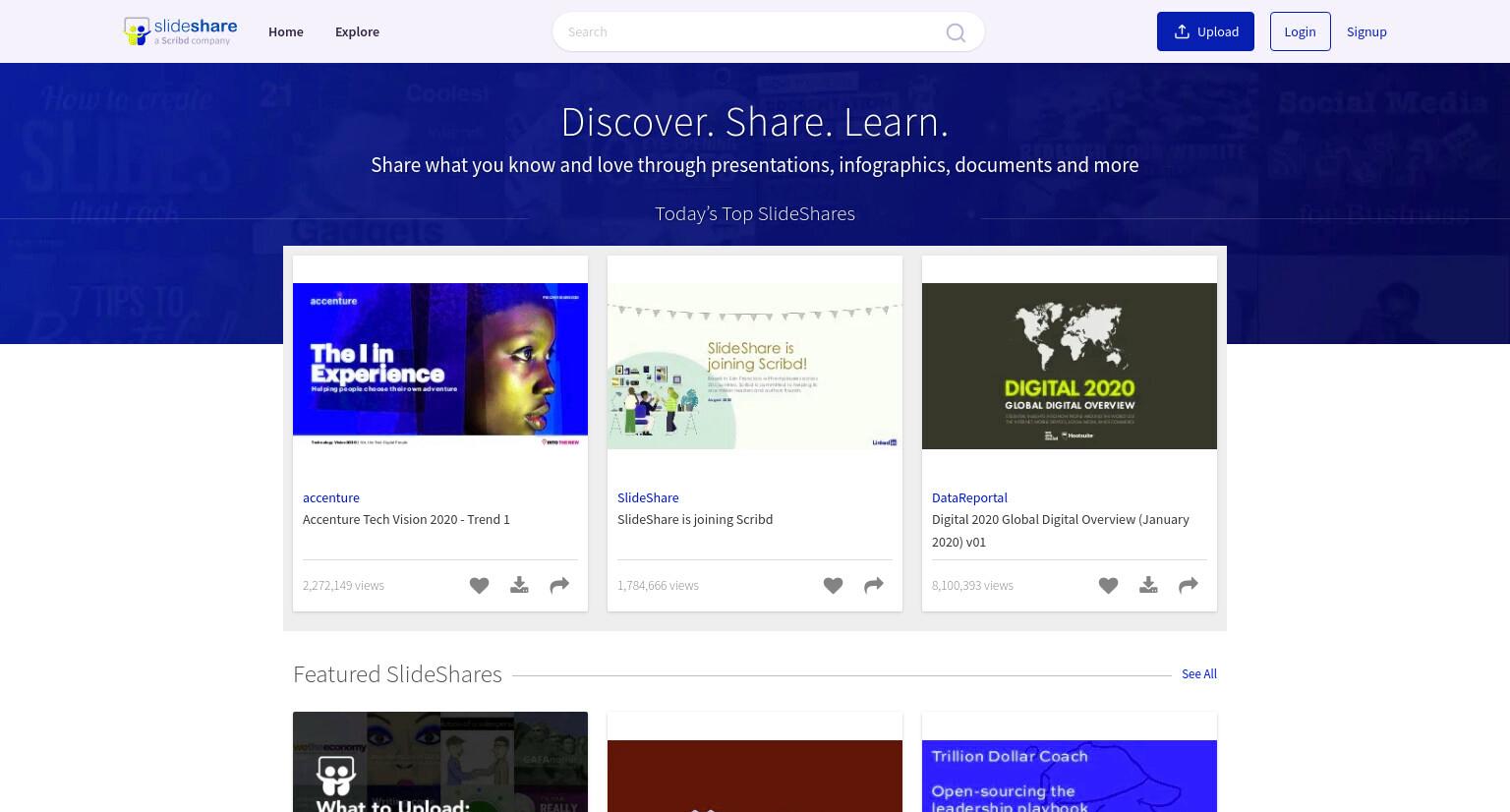1510x812 pixels.
Task: Share the Accenture Tech Vision slideshow
Action: [559, 586]
